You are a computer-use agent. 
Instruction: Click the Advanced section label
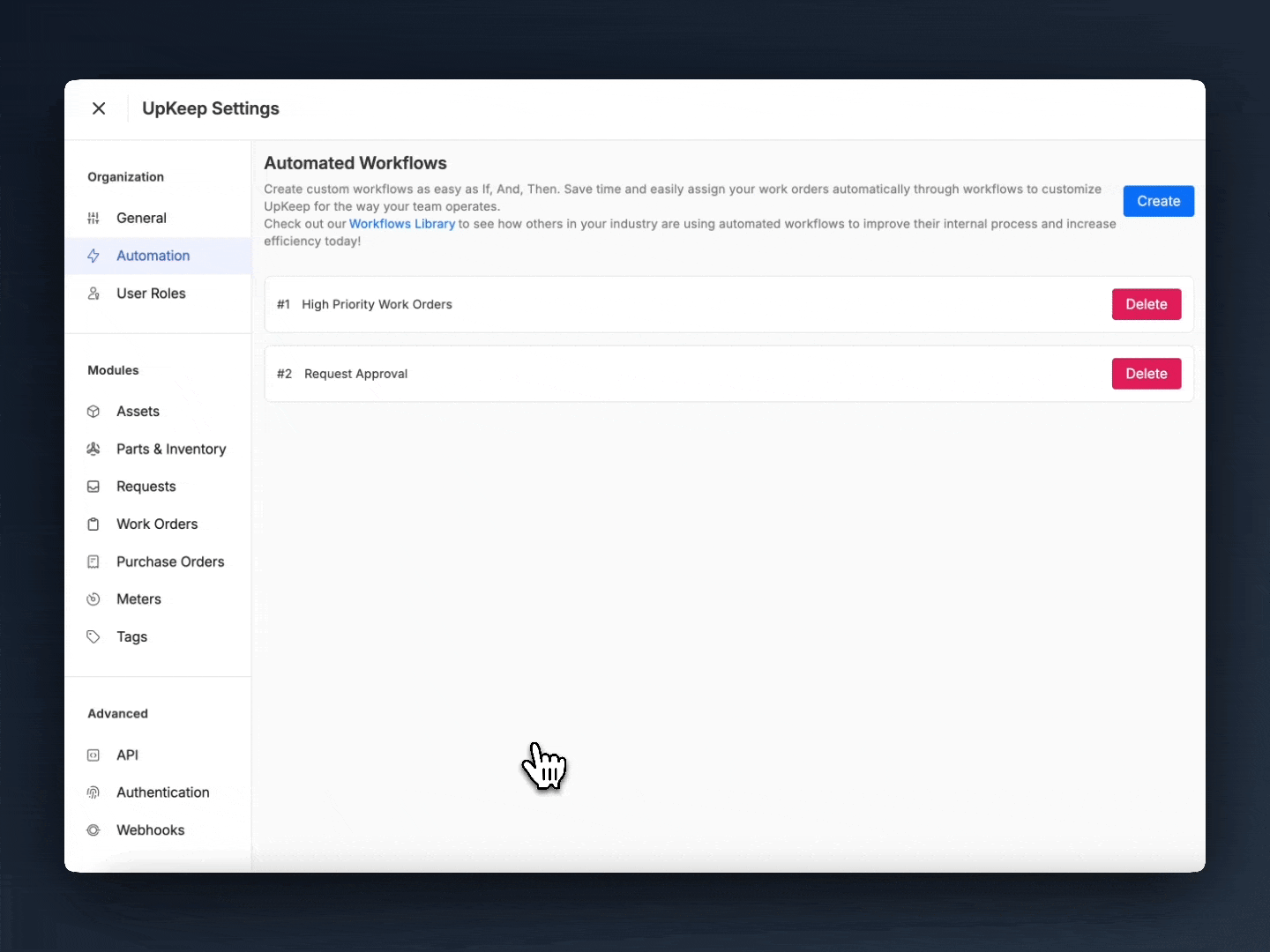pos(117,714)
